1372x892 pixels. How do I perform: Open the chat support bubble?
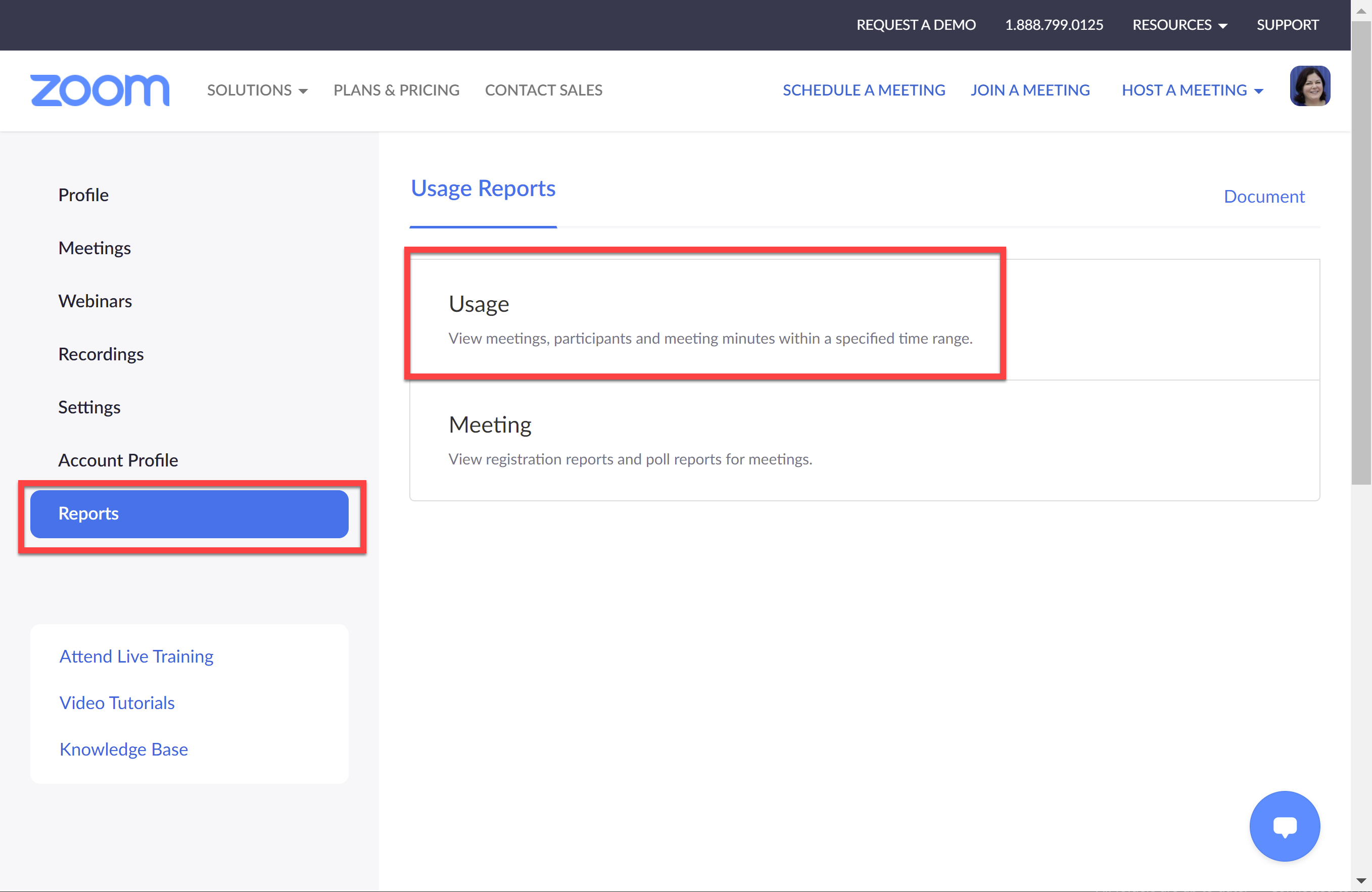[1285, 826]
